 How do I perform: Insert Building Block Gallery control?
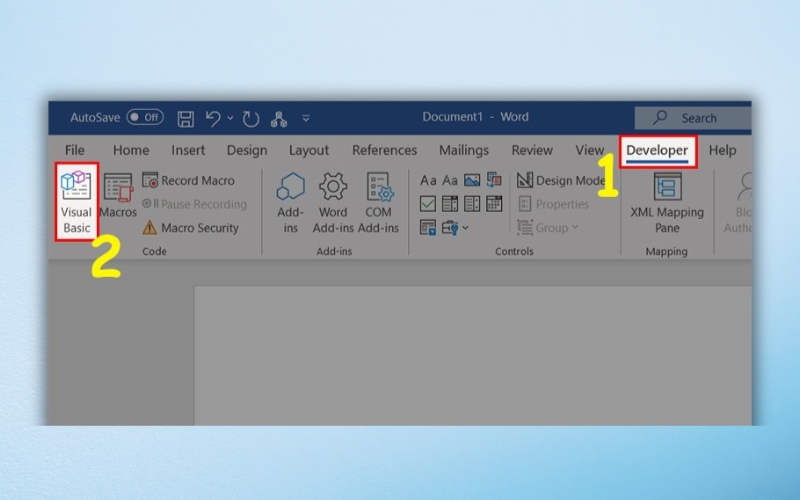[x=494, y=180]
